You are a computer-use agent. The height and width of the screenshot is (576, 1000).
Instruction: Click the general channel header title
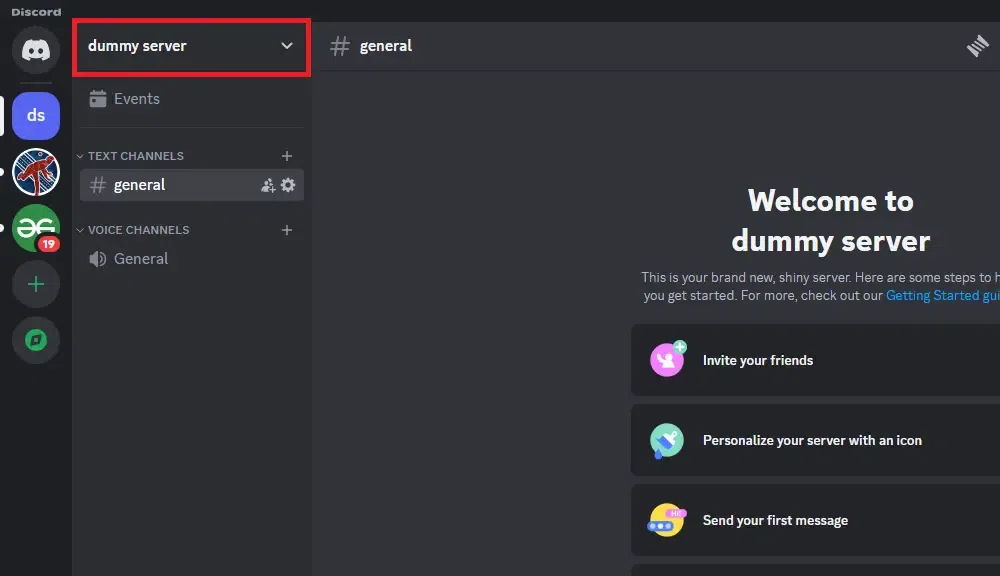click(x=385, y=46)
